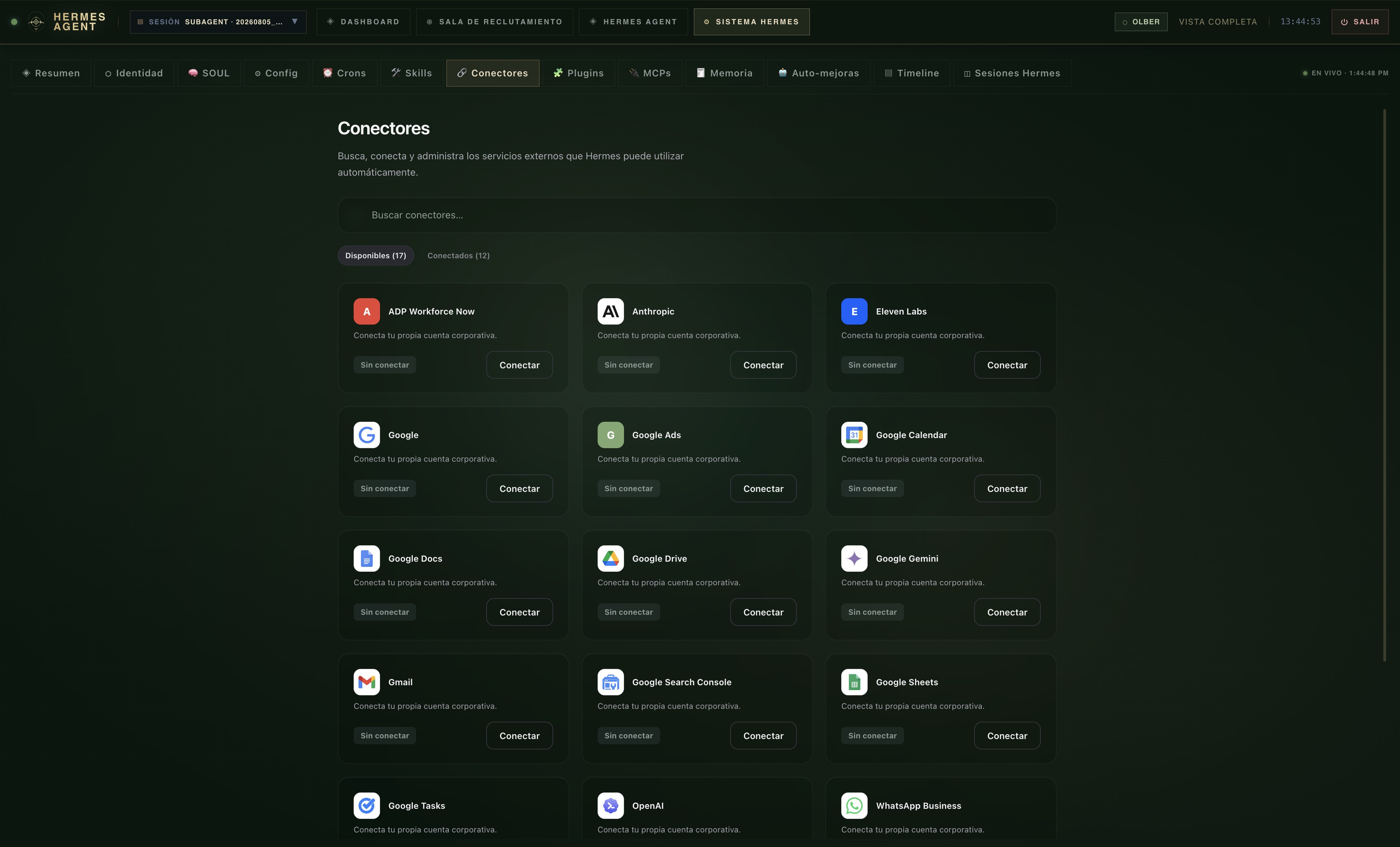Image resolution: width=1400 pixels, height=847 pixels.
Task: Connect the Eleven Labs connector
Action: pos(1007,365)
